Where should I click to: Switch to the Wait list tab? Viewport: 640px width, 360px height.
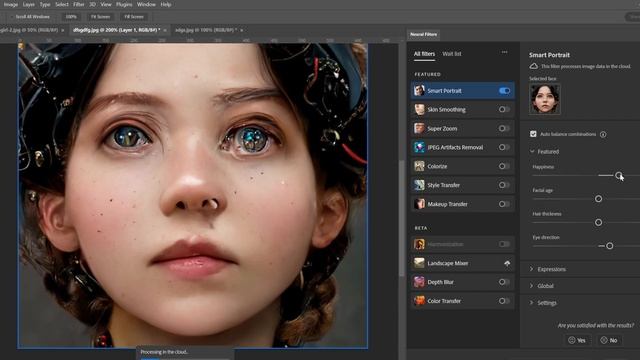[x=451, y=54]
